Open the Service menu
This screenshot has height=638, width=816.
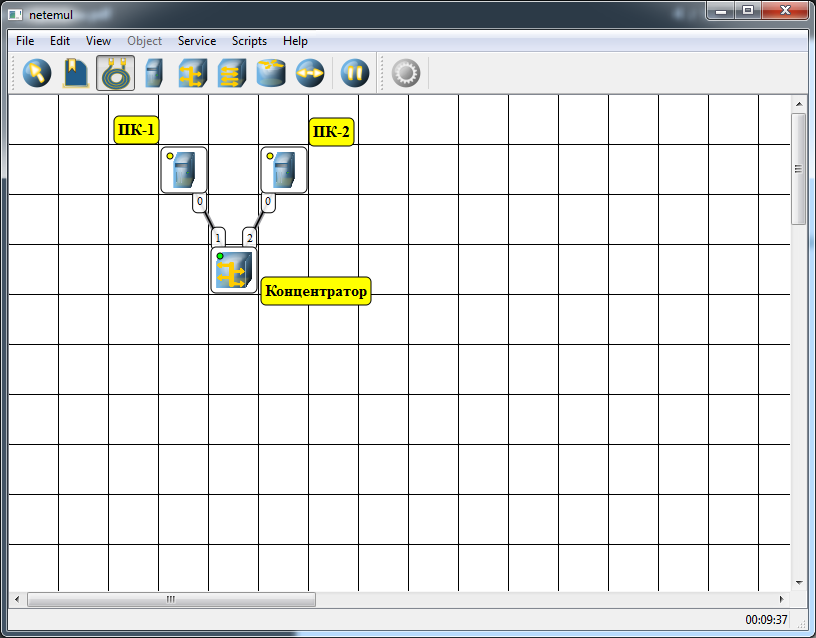197,41
